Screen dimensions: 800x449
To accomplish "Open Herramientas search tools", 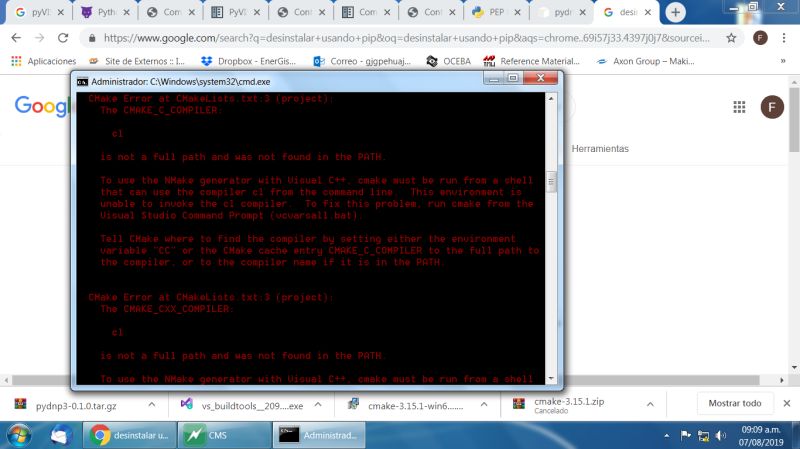I will click(600, 149).
